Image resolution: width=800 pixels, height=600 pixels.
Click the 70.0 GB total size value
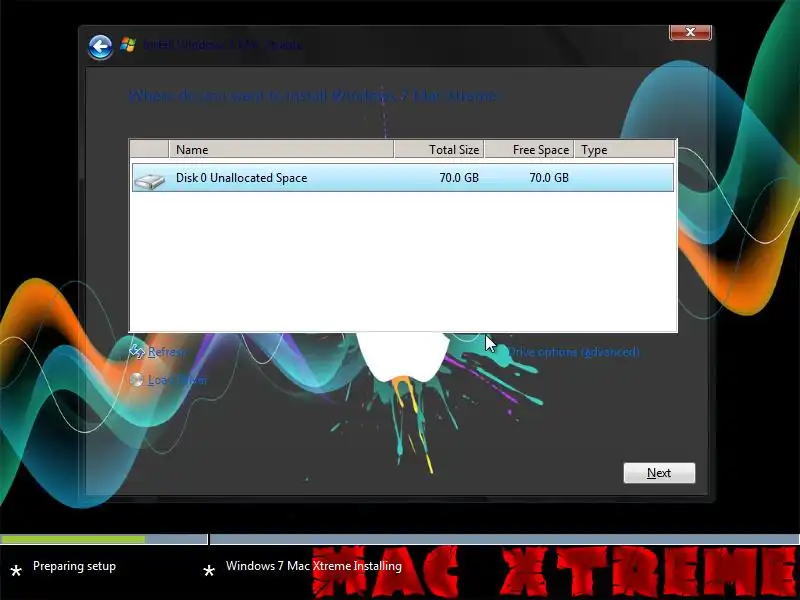(x=459, y=178)
